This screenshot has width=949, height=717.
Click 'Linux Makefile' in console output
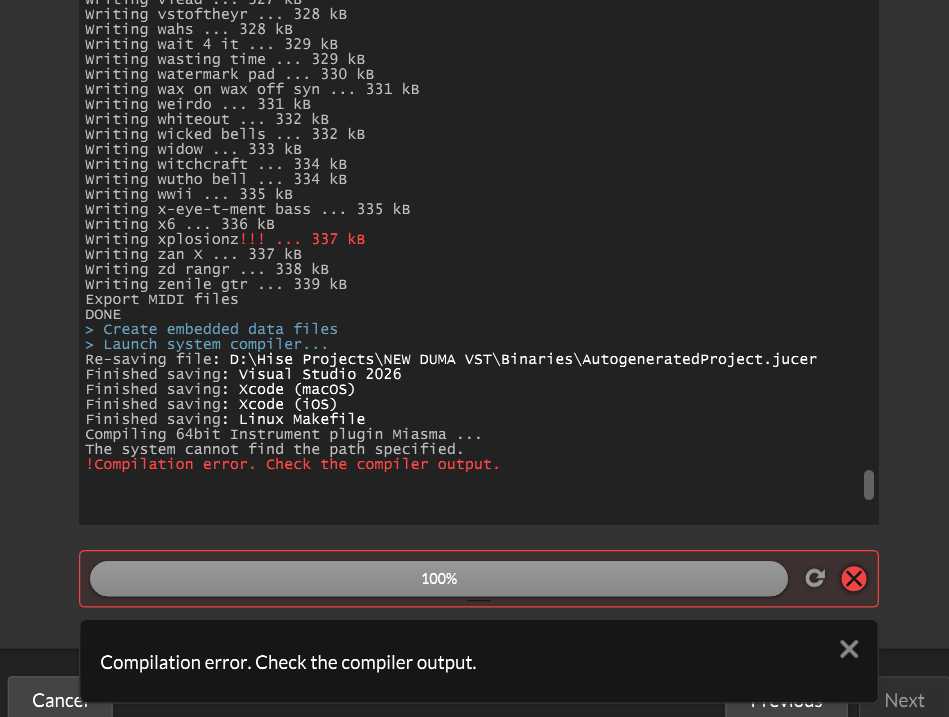pos(301,419)
